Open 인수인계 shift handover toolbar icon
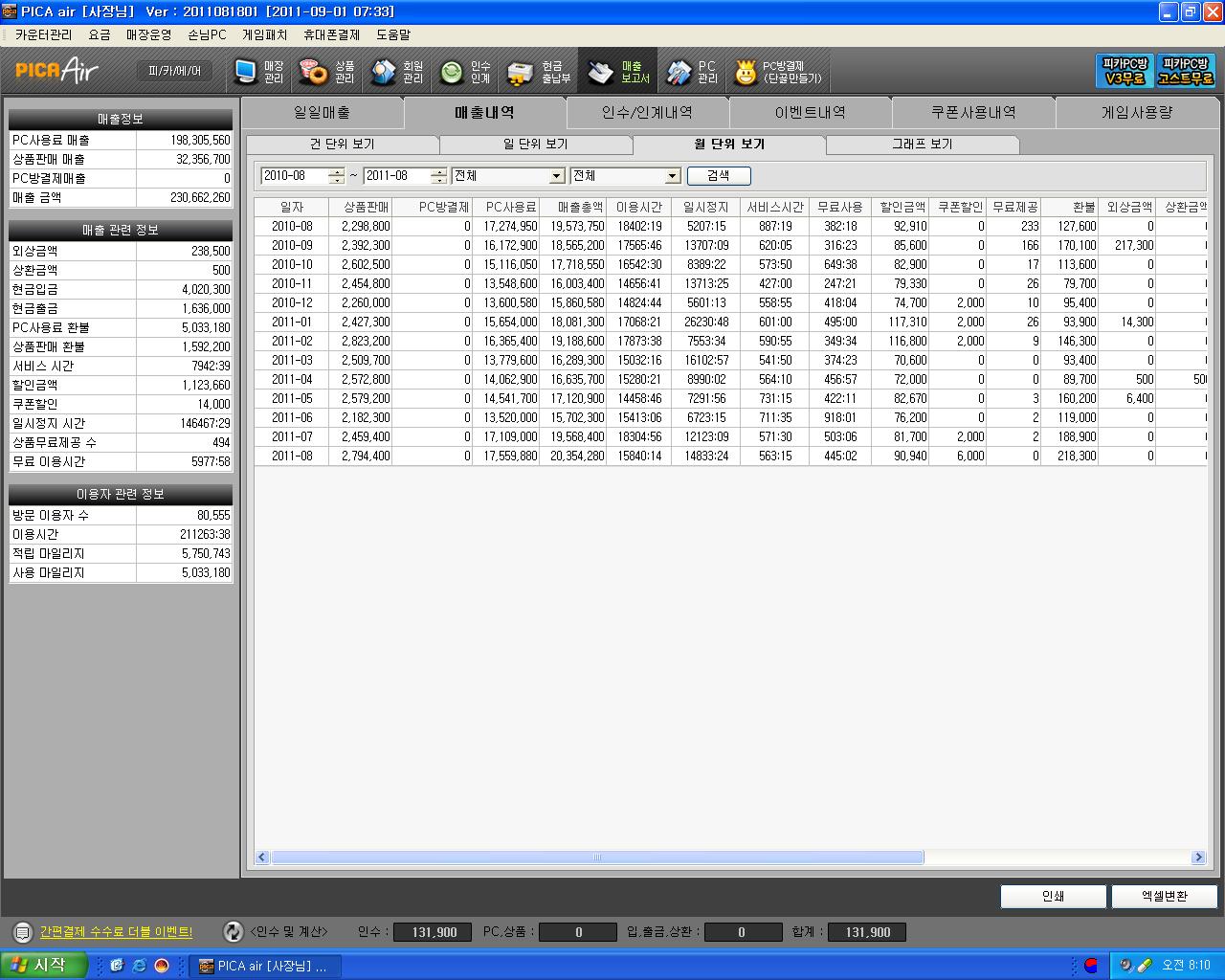 [465, 72]
